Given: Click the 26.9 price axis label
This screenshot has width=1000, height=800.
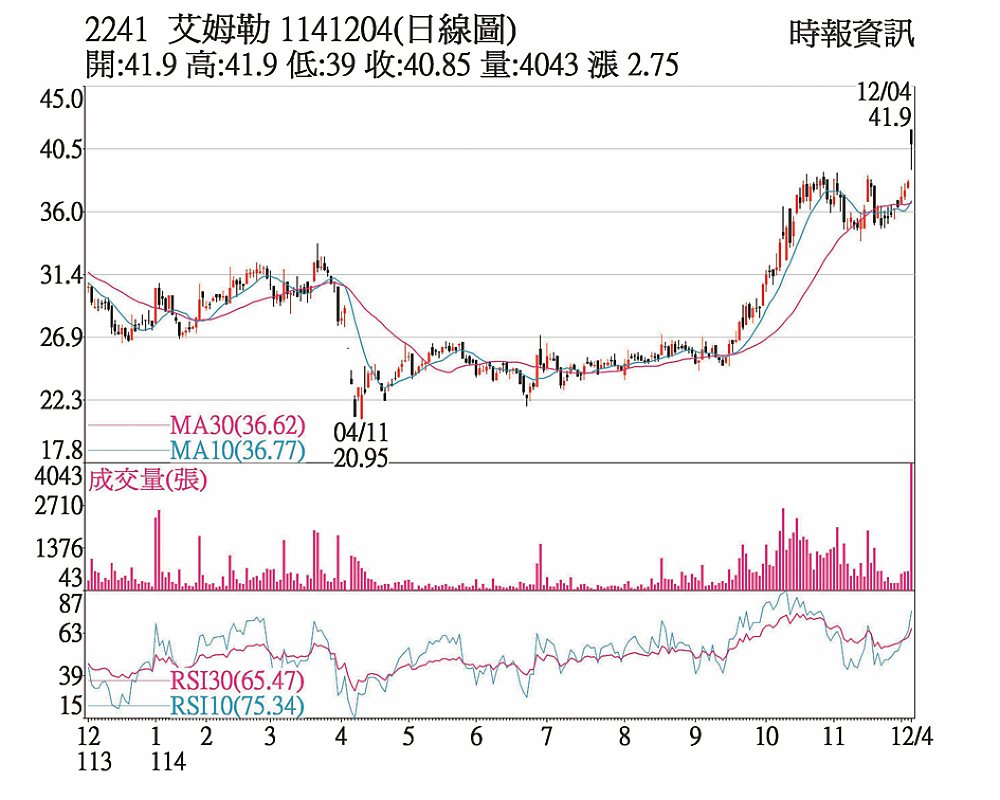Looking at the screenshot, I should pyautogui.click(x=62, y=338).
